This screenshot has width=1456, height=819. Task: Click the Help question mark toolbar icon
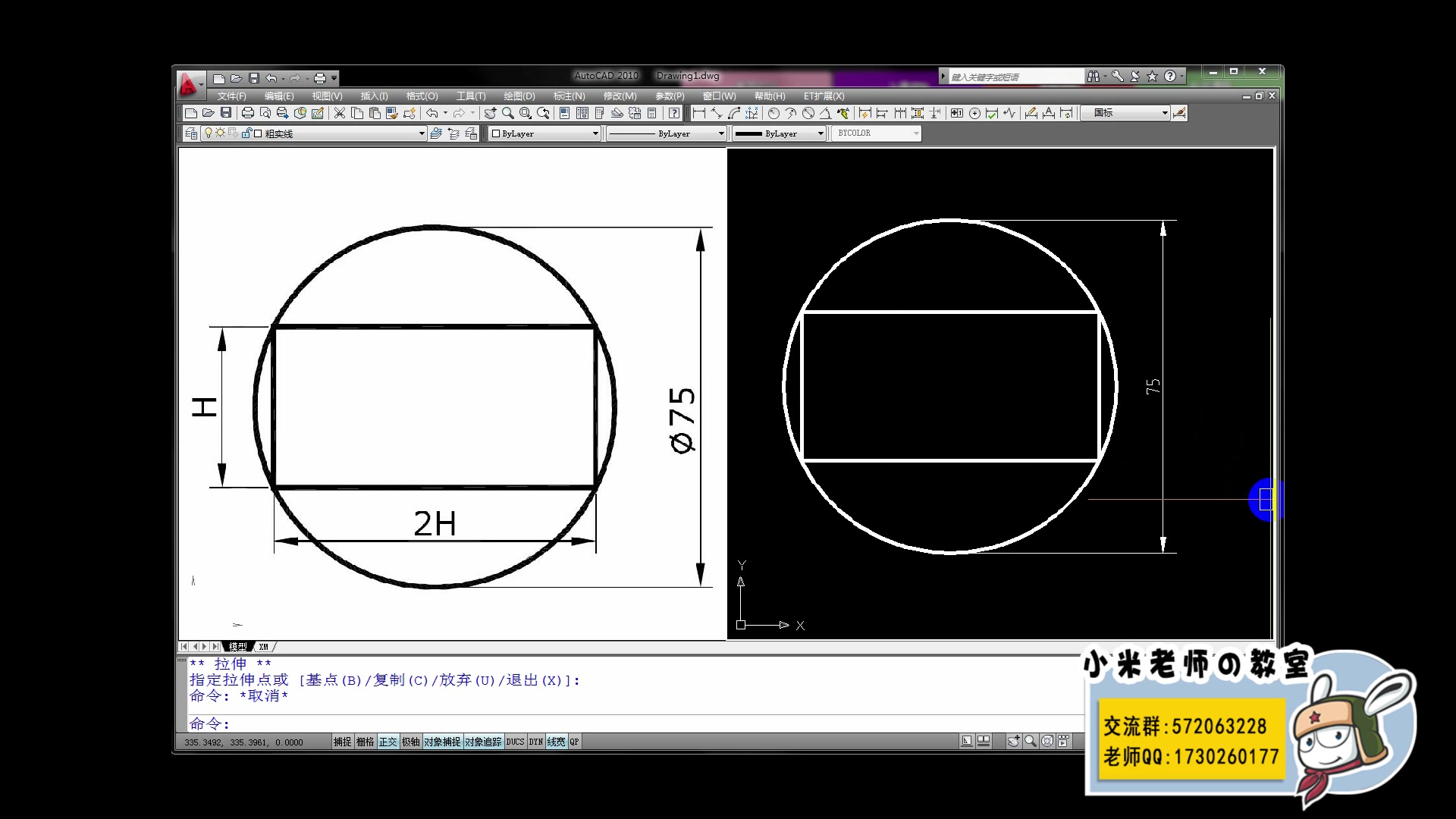(673, 113)
